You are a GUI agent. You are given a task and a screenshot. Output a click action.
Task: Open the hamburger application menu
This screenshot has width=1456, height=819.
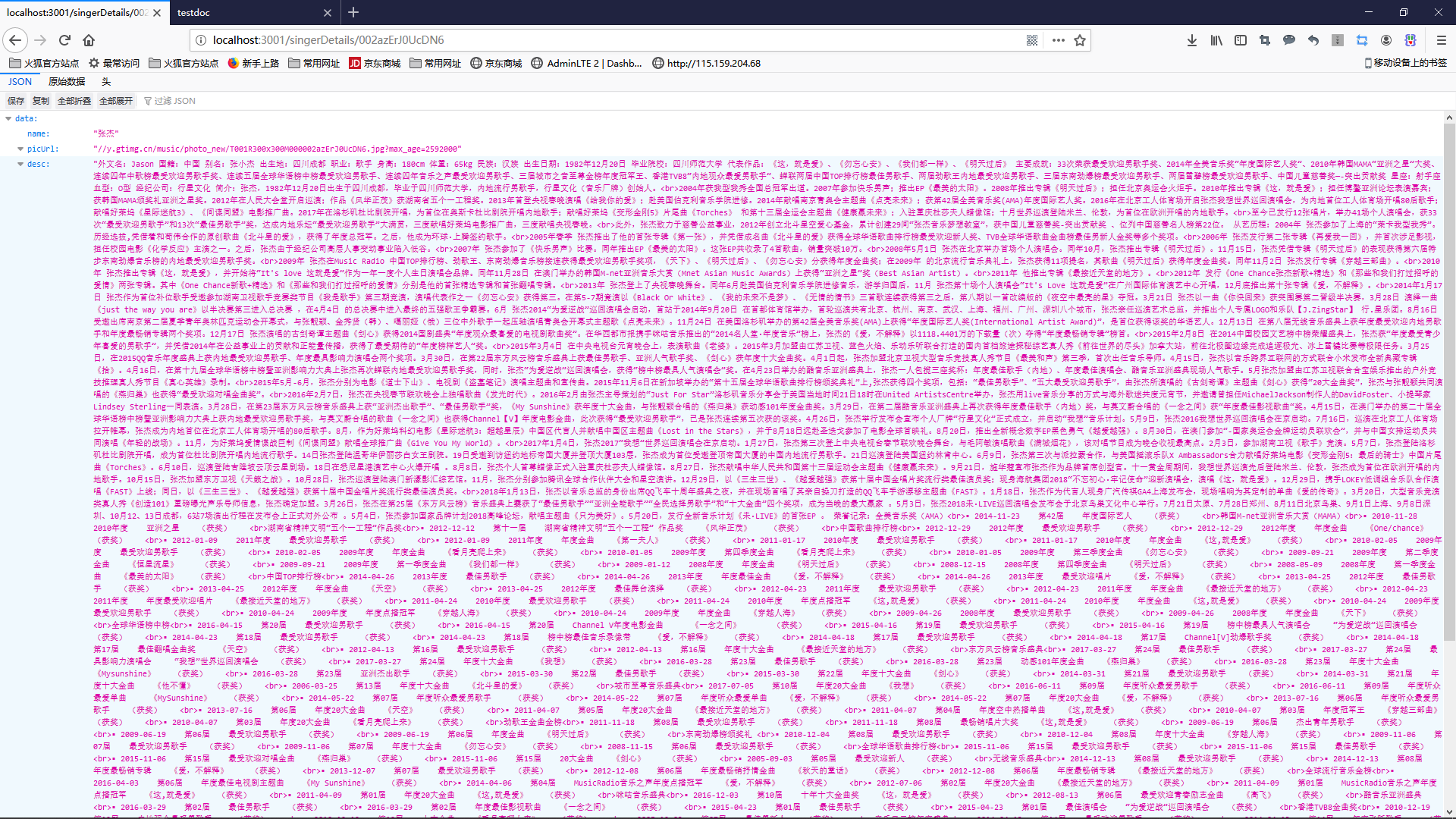(1441, 40)
